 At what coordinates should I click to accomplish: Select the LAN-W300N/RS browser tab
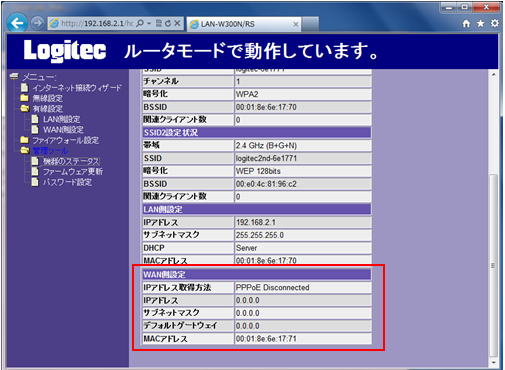point(243,24)
